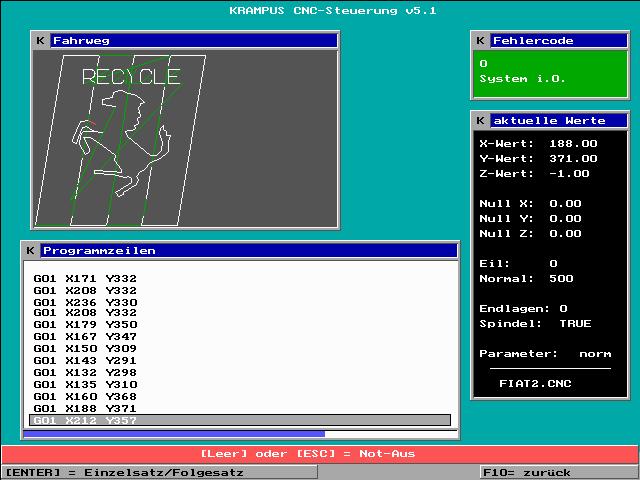Viewport: 640px width, 480px height.
Task: Click the System i.O. status message
Action: tap(522, 79)
